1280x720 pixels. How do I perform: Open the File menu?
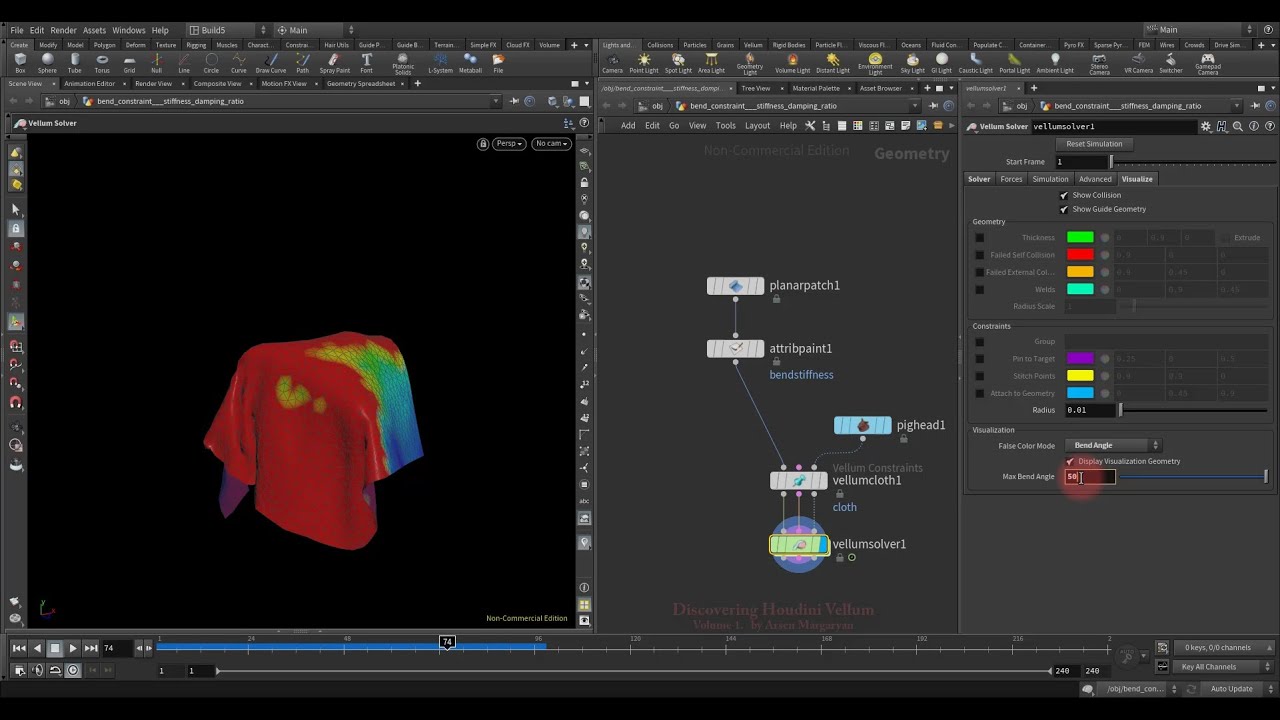[x=17, y=30]
